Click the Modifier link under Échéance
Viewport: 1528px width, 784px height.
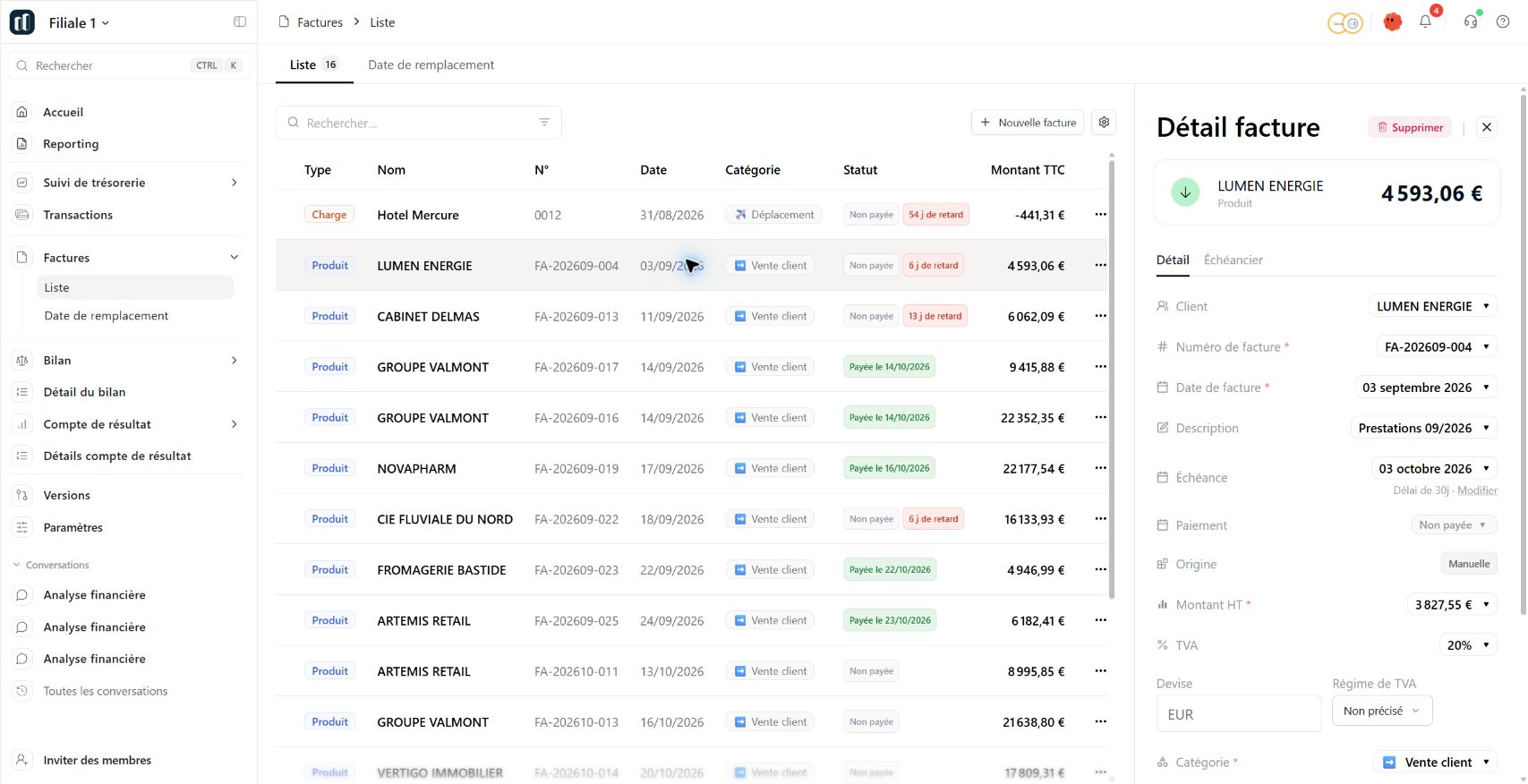pos(1477,490)
